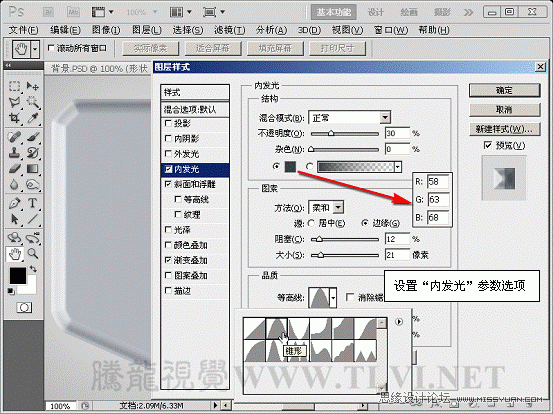The height and width of the screenshot is (414, 553).
Task: Uncheck the 斜面和浮雕 style checkbox
Action: coord(168,184)
